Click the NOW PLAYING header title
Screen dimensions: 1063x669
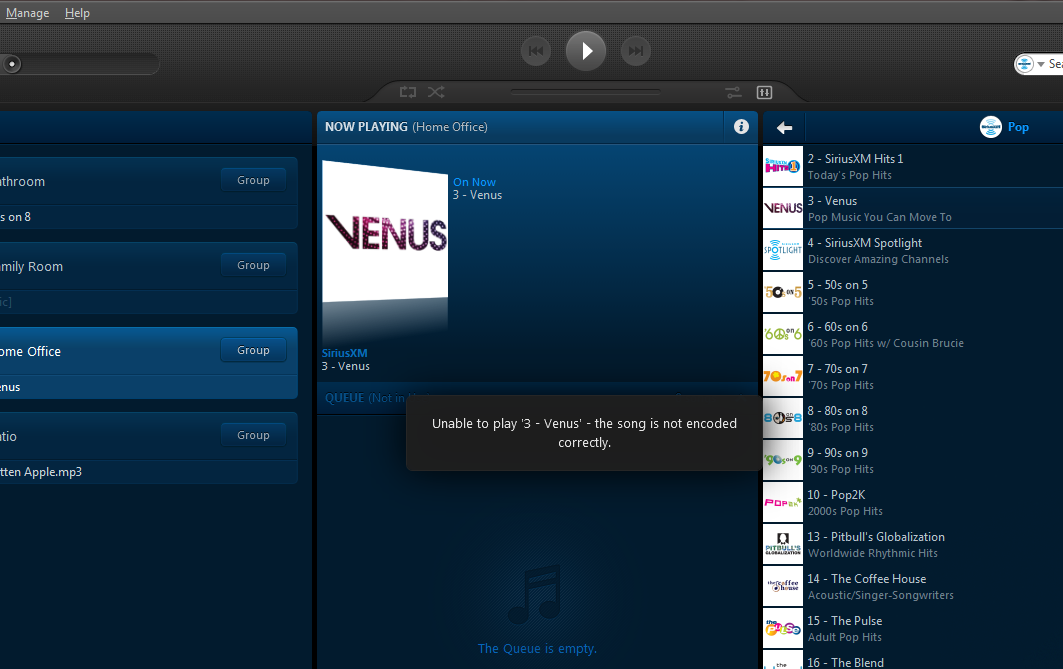366,127
